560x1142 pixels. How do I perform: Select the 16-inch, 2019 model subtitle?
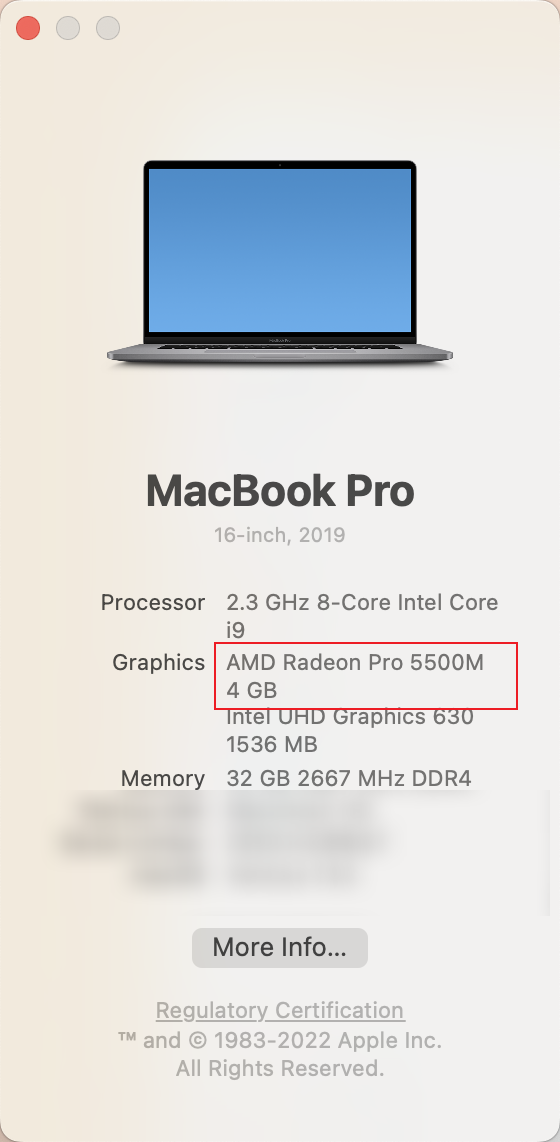(280, 535)
